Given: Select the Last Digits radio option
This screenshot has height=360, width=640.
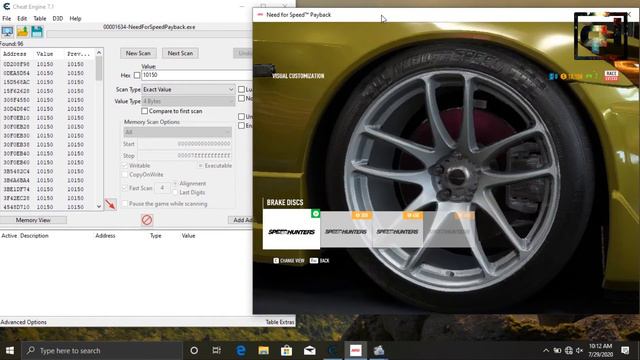Looking at the screenshot, I should point(176,192).
